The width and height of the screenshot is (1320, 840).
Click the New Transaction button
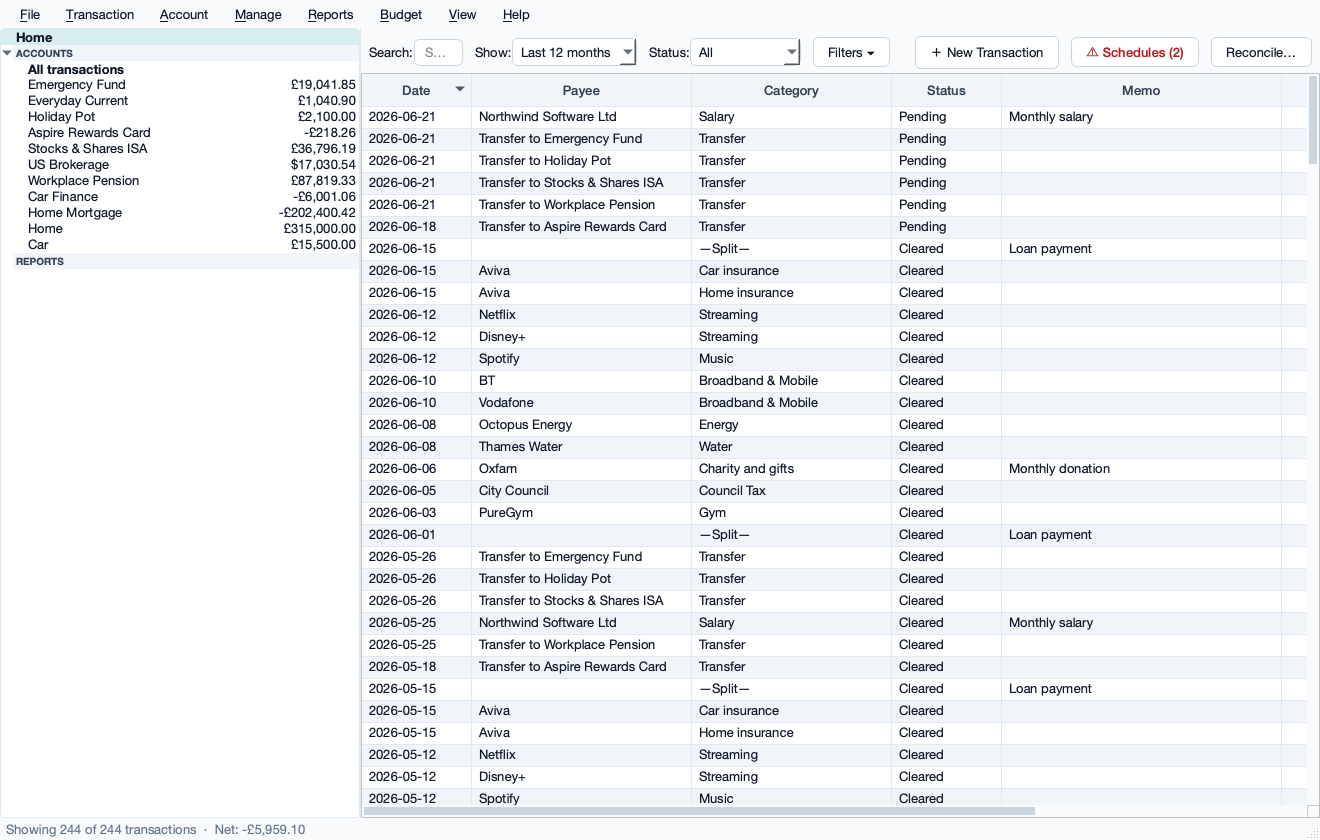click(987, 53)
